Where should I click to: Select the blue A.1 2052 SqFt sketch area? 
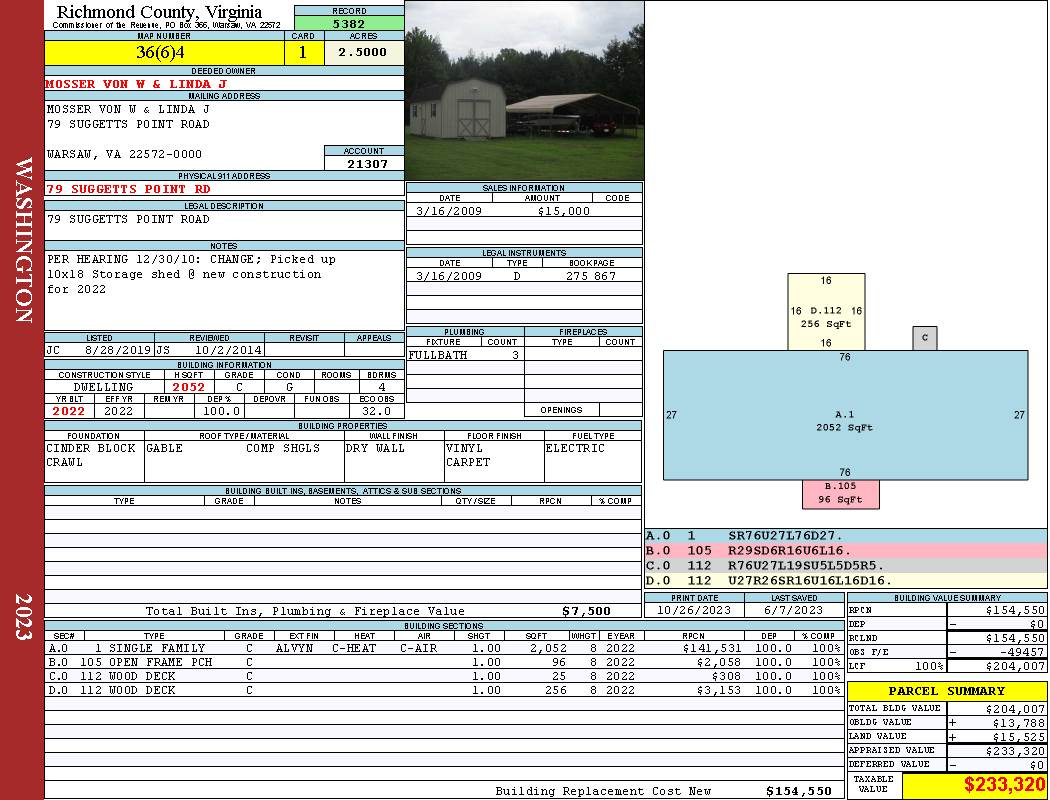pos(845,415)
